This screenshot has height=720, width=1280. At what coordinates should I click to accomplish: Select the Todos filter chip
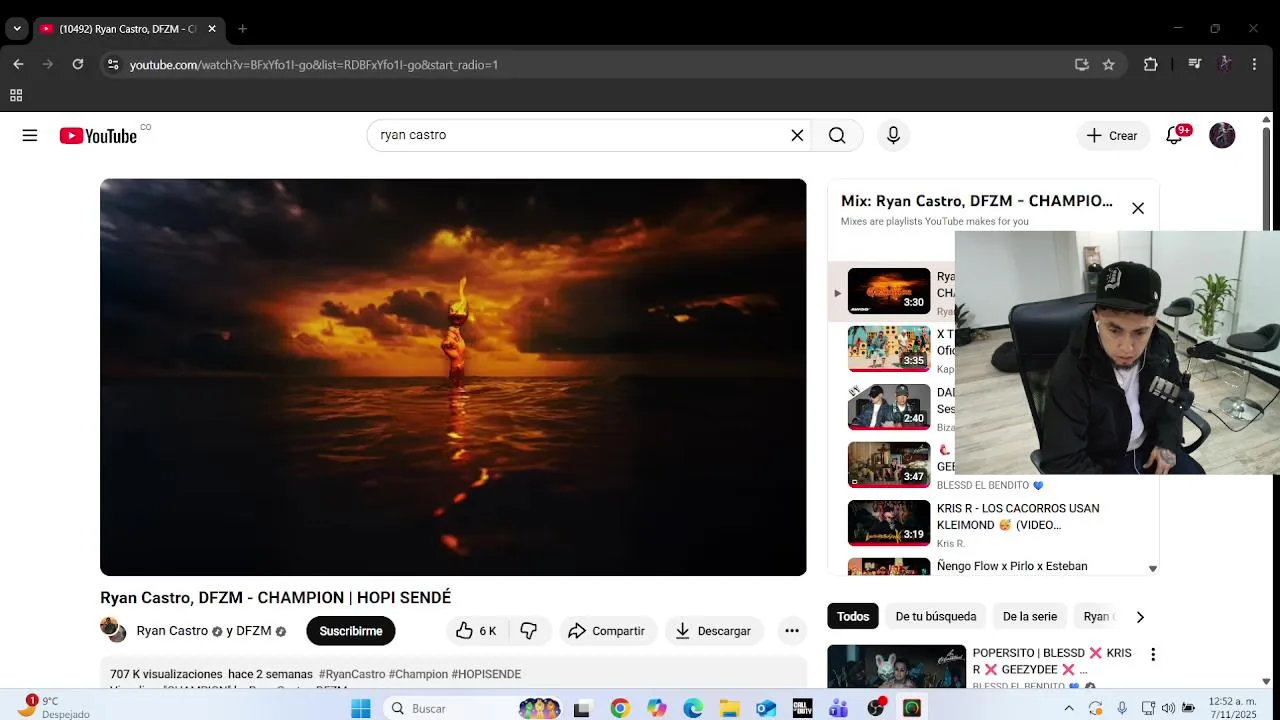[x=853, y=616]
